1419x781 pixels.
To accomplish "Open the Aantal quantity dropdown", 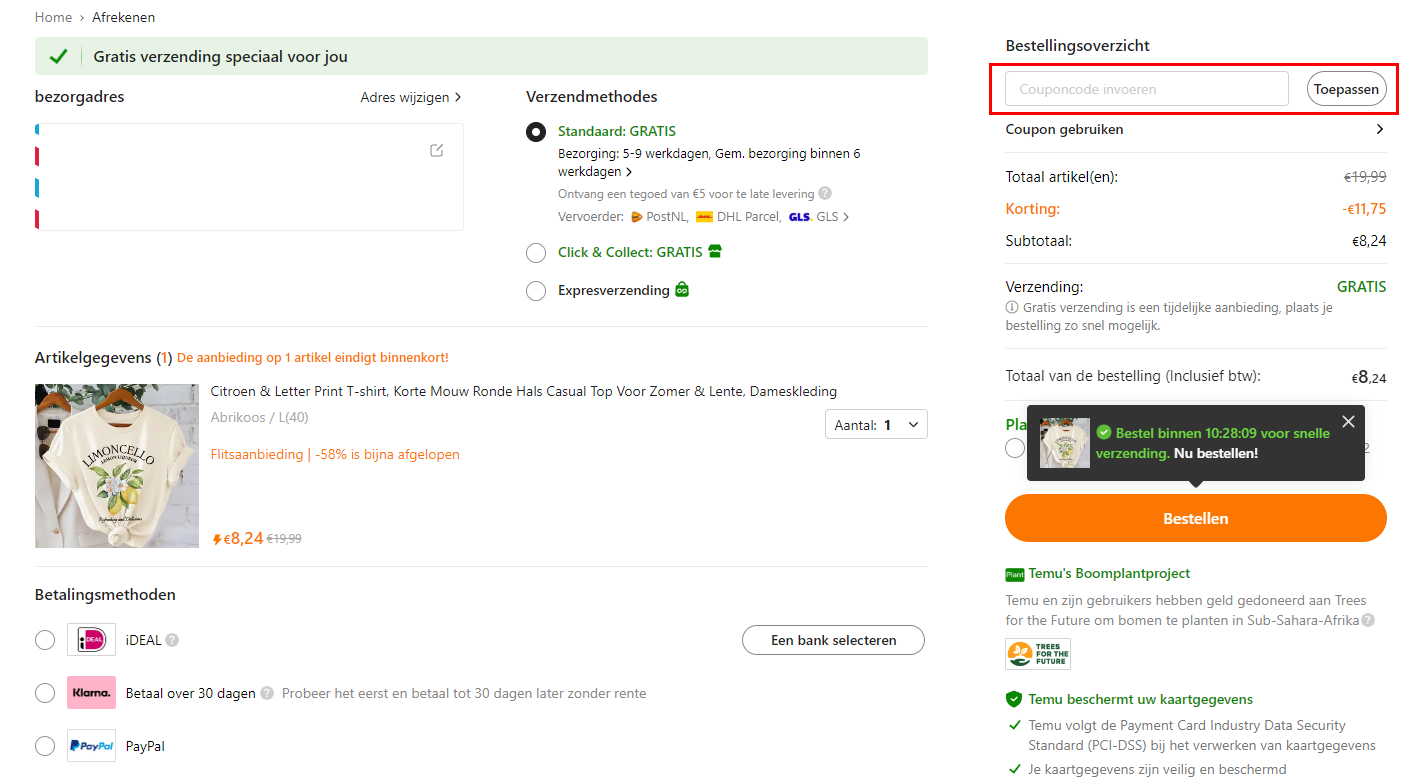I will pos(876,425).
